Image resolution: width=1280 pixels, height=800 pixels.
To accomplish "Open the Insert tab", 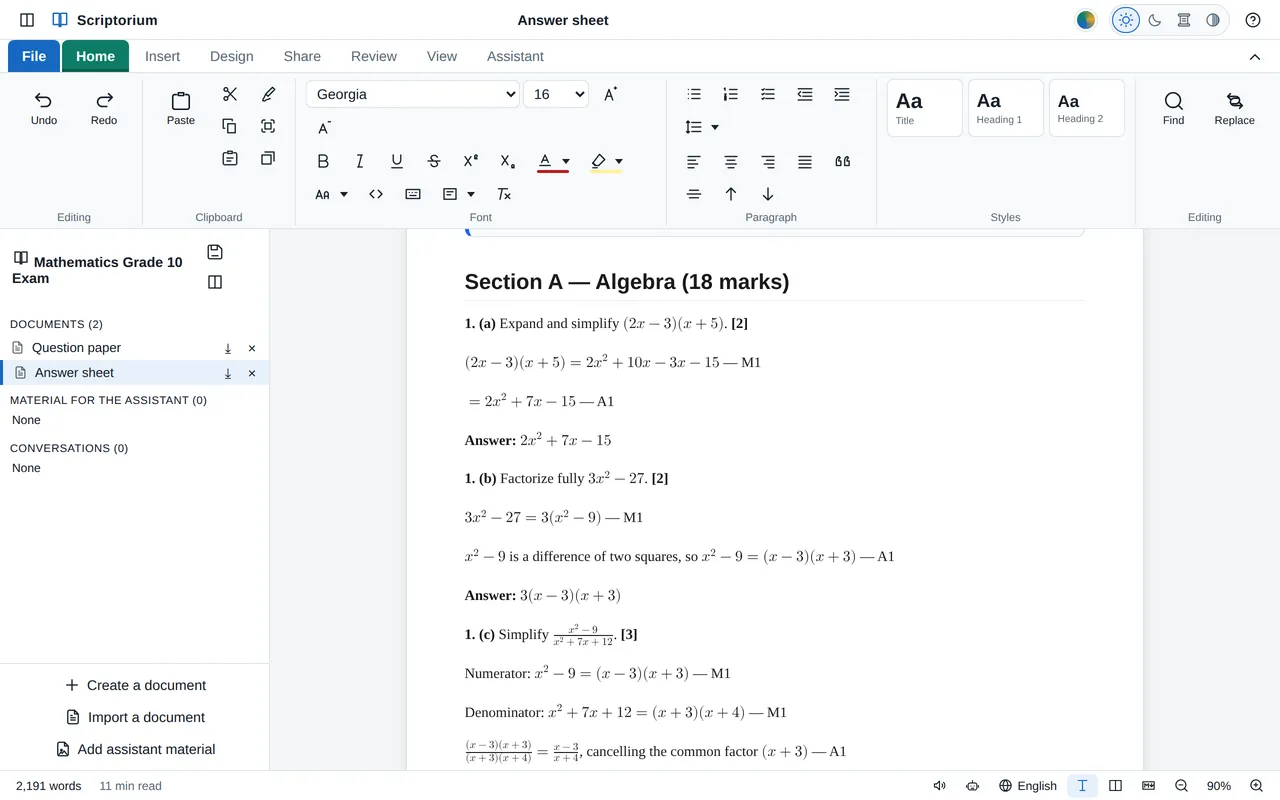I will (x=162, y=56).
